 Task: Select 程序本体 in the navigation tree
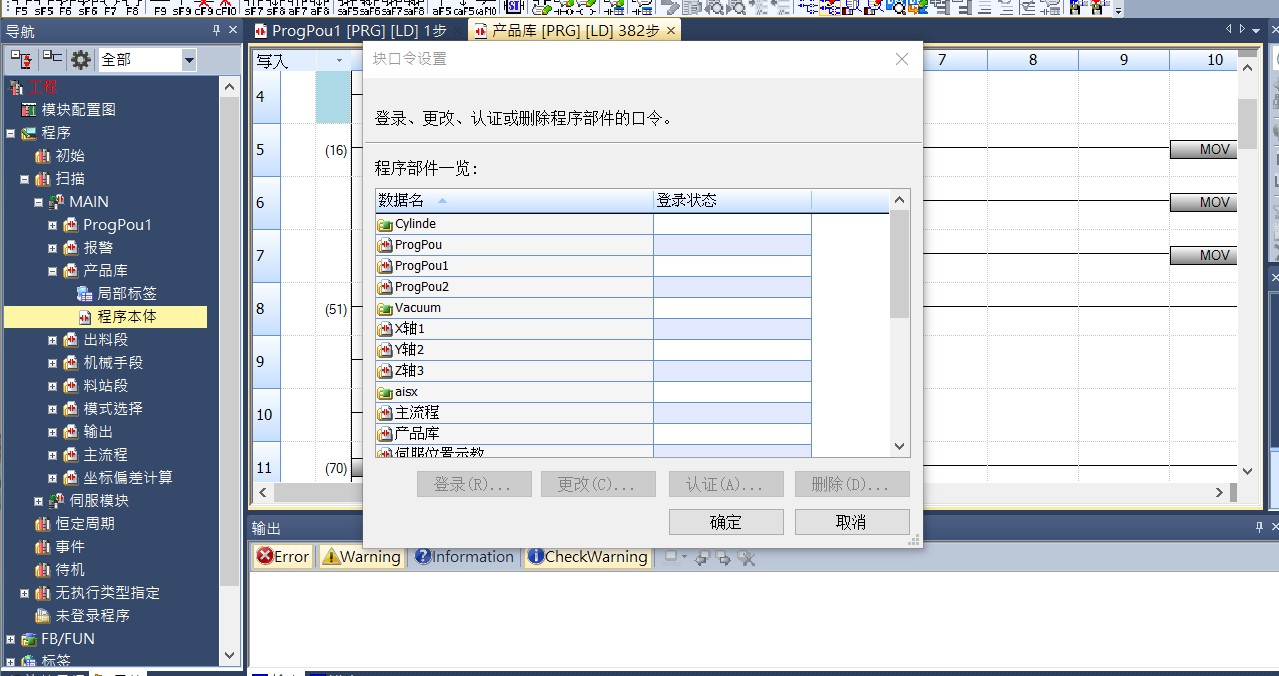coord(126,317)
